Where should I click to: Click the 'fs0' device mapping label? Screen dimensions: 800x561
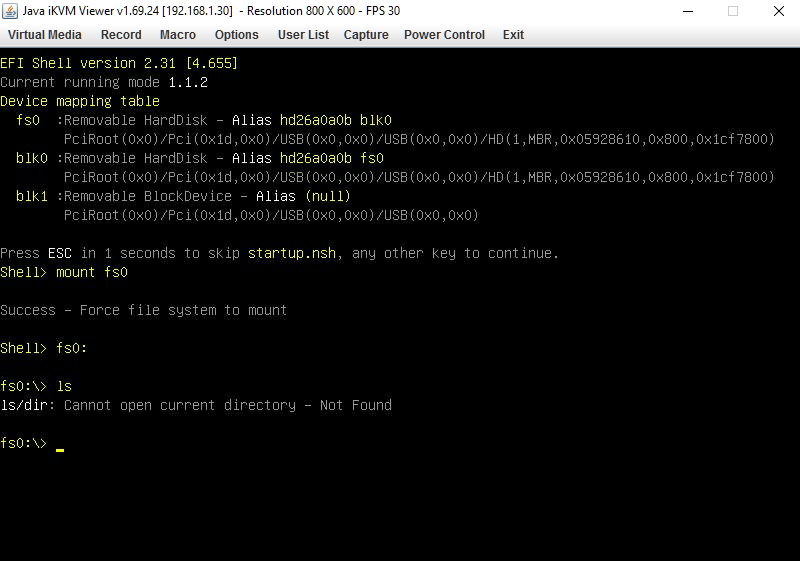point(28,120)
